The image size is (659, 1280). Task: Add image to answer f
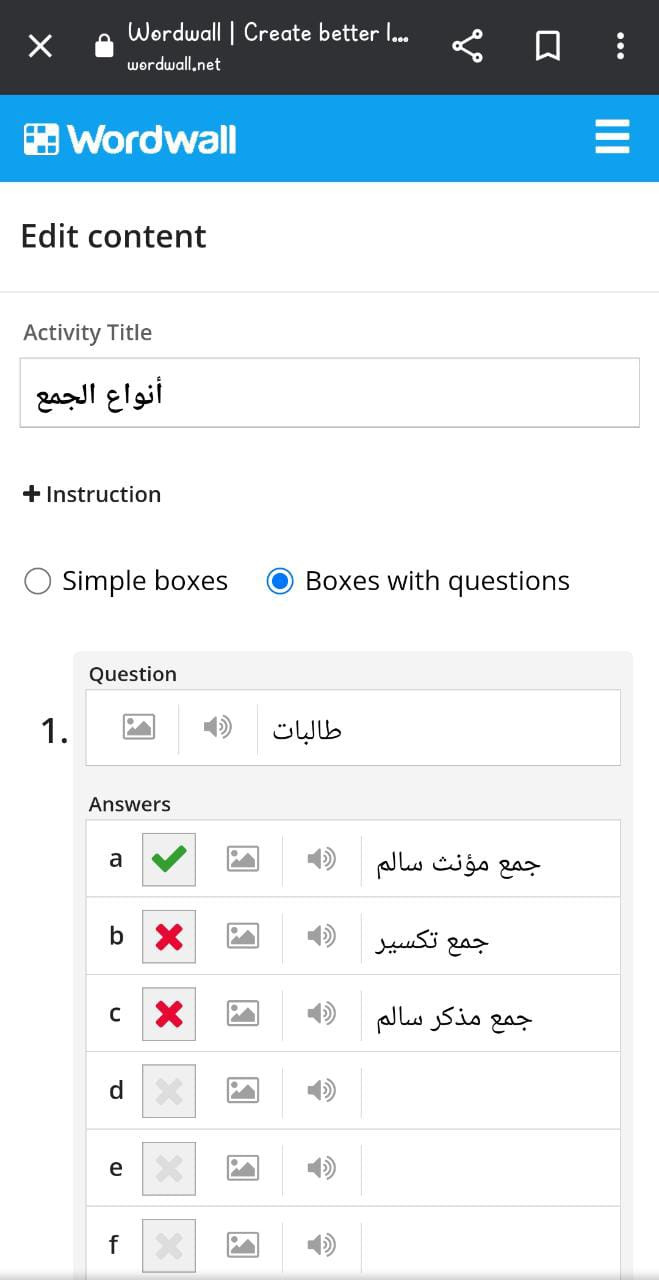point(242,1245)
